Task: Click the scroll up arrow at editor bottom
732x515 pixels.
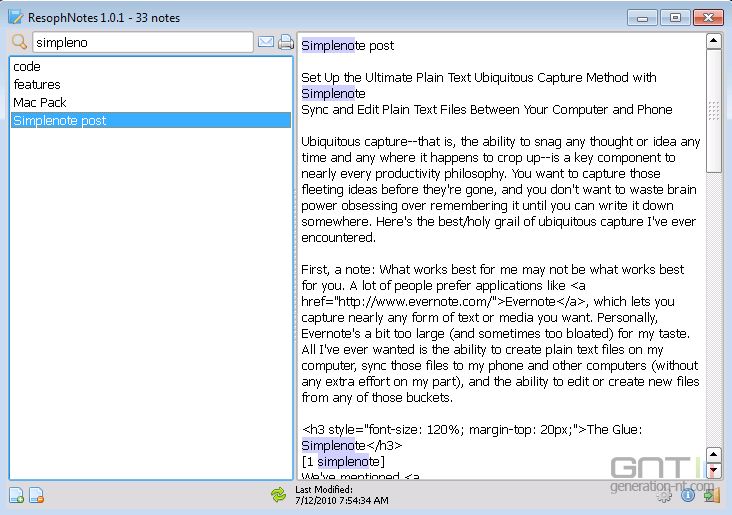Action: pos(713,454)
